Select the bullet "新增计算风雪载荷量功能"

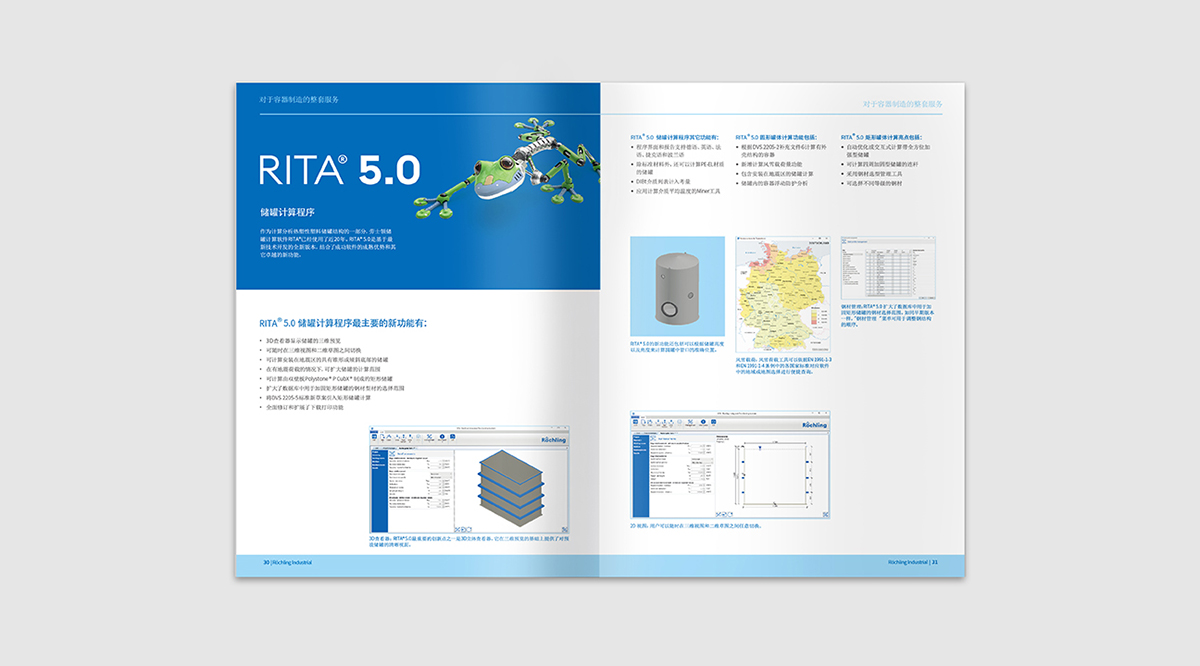coord(774,165)
